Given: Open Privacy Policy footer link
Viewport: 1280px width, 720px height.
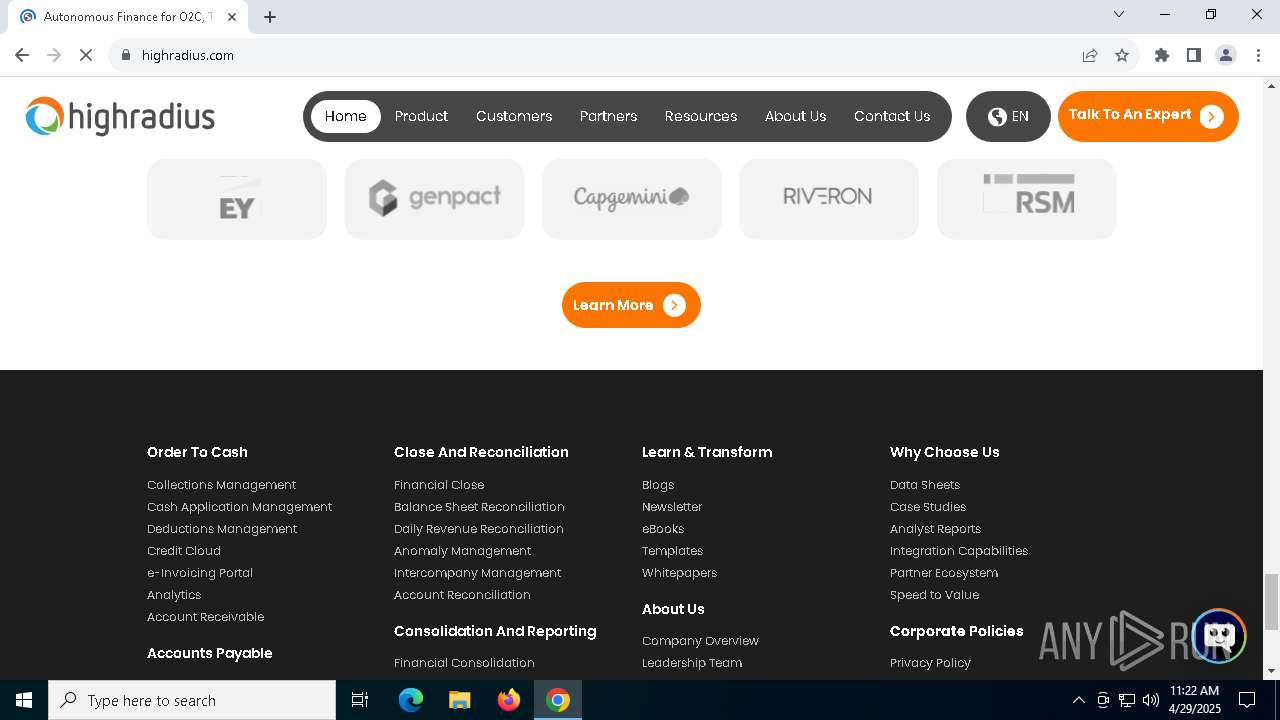Looking at the screenshot, I should pyautogui.click(x=930, y=663).
